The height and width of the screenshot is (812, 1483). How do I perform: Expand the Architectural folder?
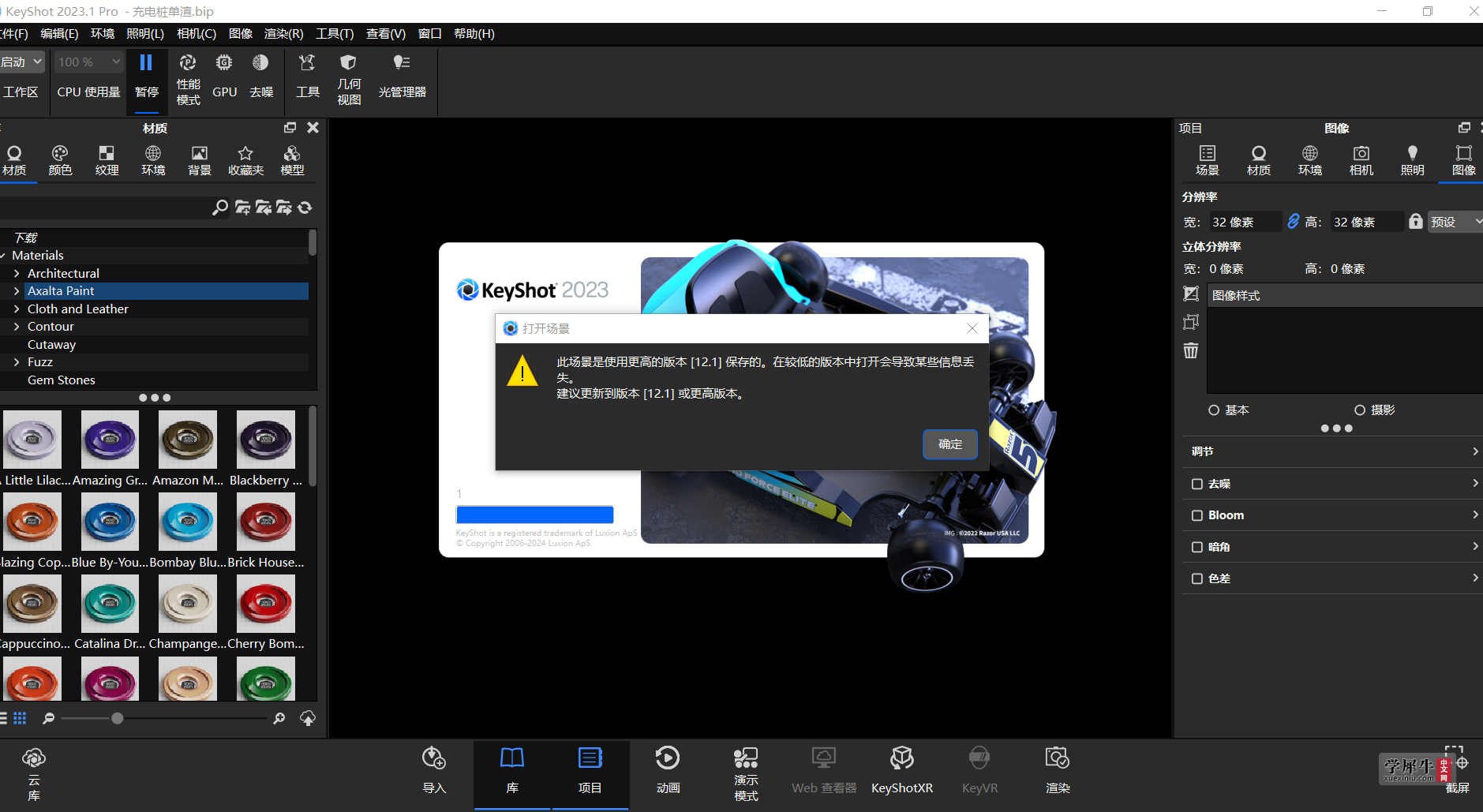[x=17, y=273]
